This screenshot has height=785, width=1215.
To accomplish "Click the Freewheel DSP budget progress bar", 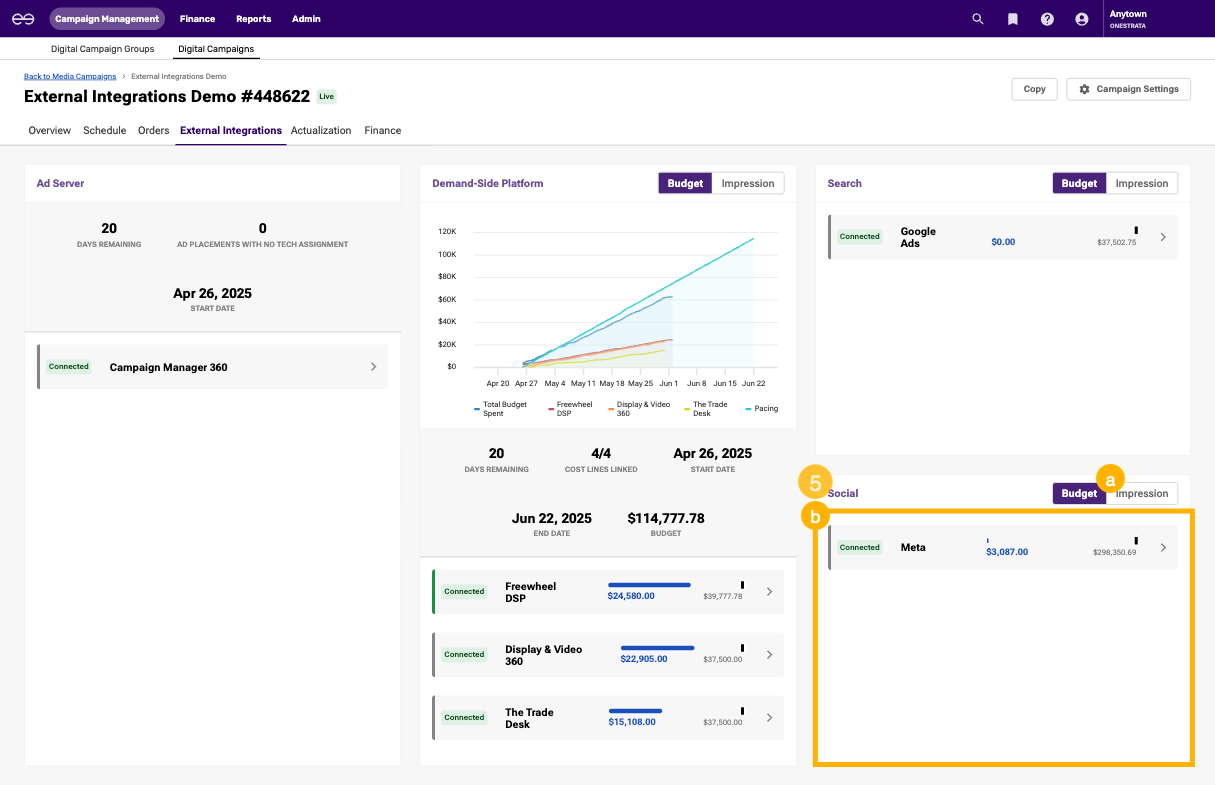I will pyautogui.click(x=649, y=585).
